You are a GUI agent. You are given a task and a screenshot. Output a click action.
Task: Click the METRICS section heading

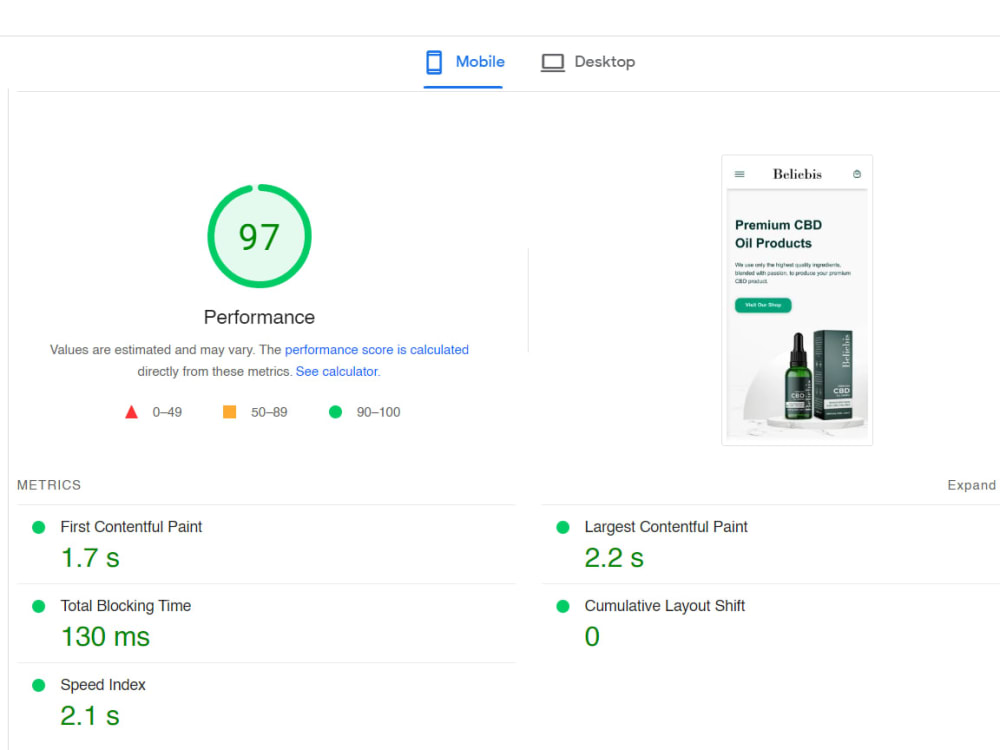coord(49,485)
